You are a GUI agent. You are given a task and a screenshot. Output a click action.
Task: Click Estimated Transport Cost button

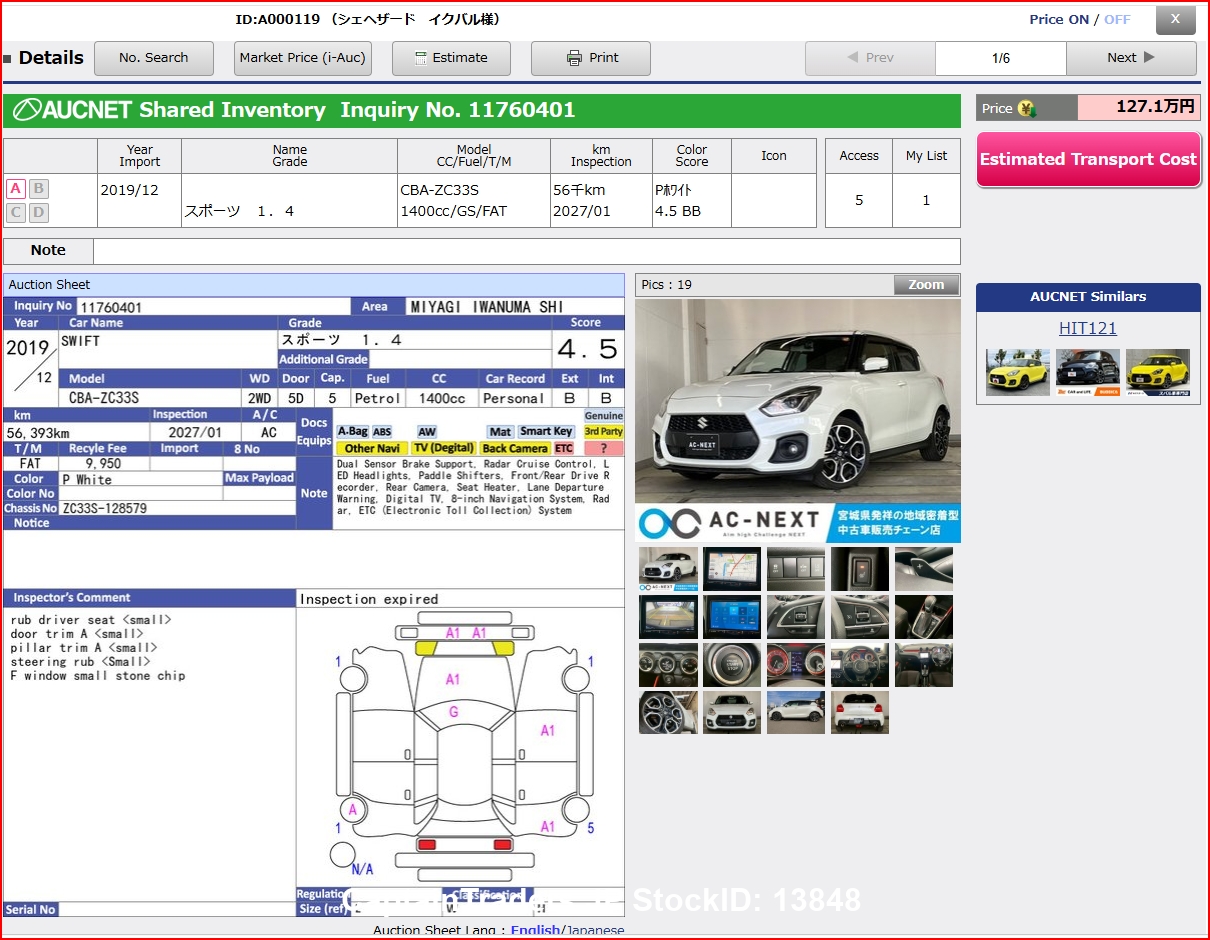click(x=1088, y=159)
